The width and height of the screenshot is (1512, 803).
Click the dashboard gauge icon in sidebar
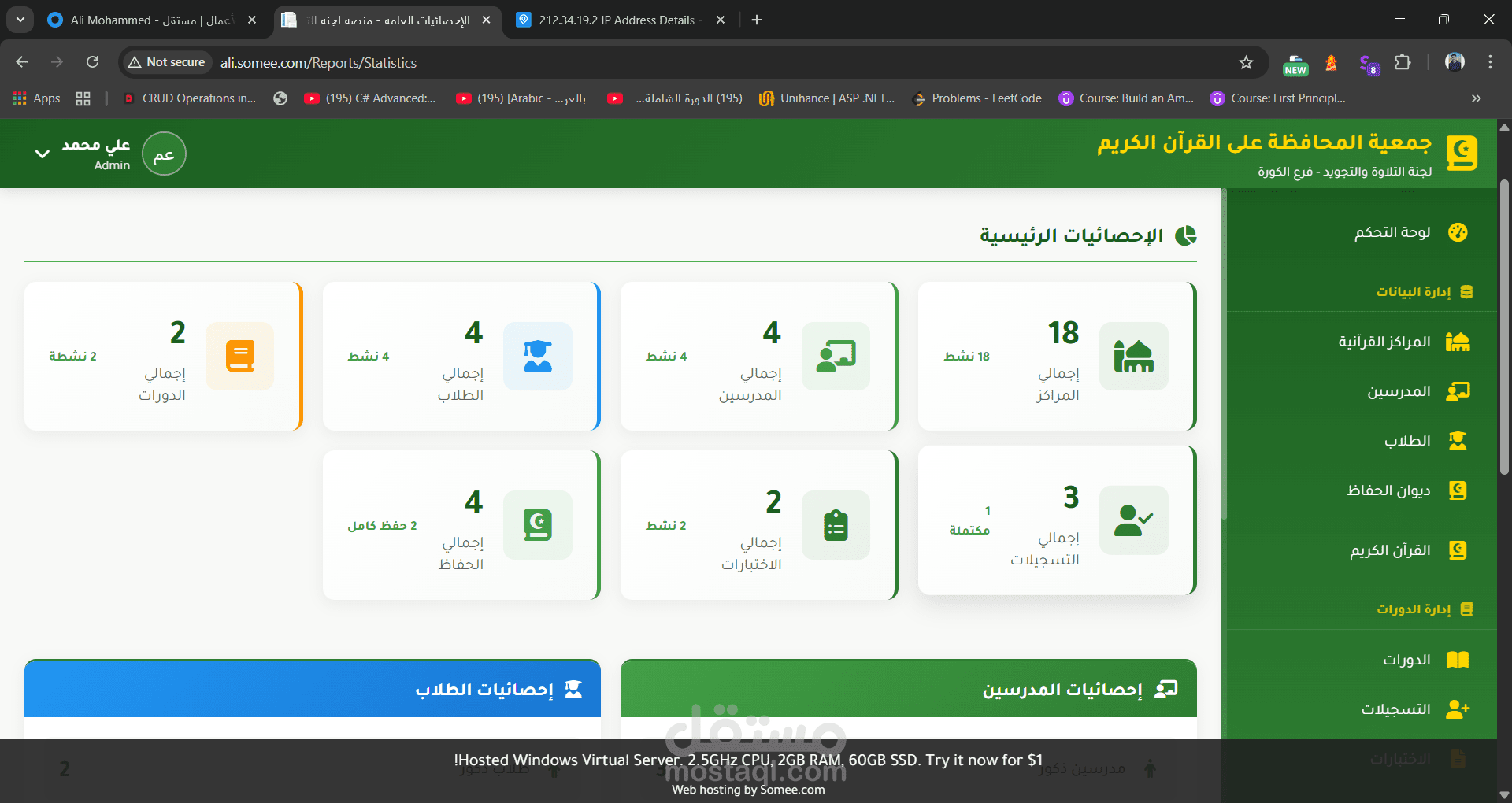pyautogui.click(x=1458, y=232)
